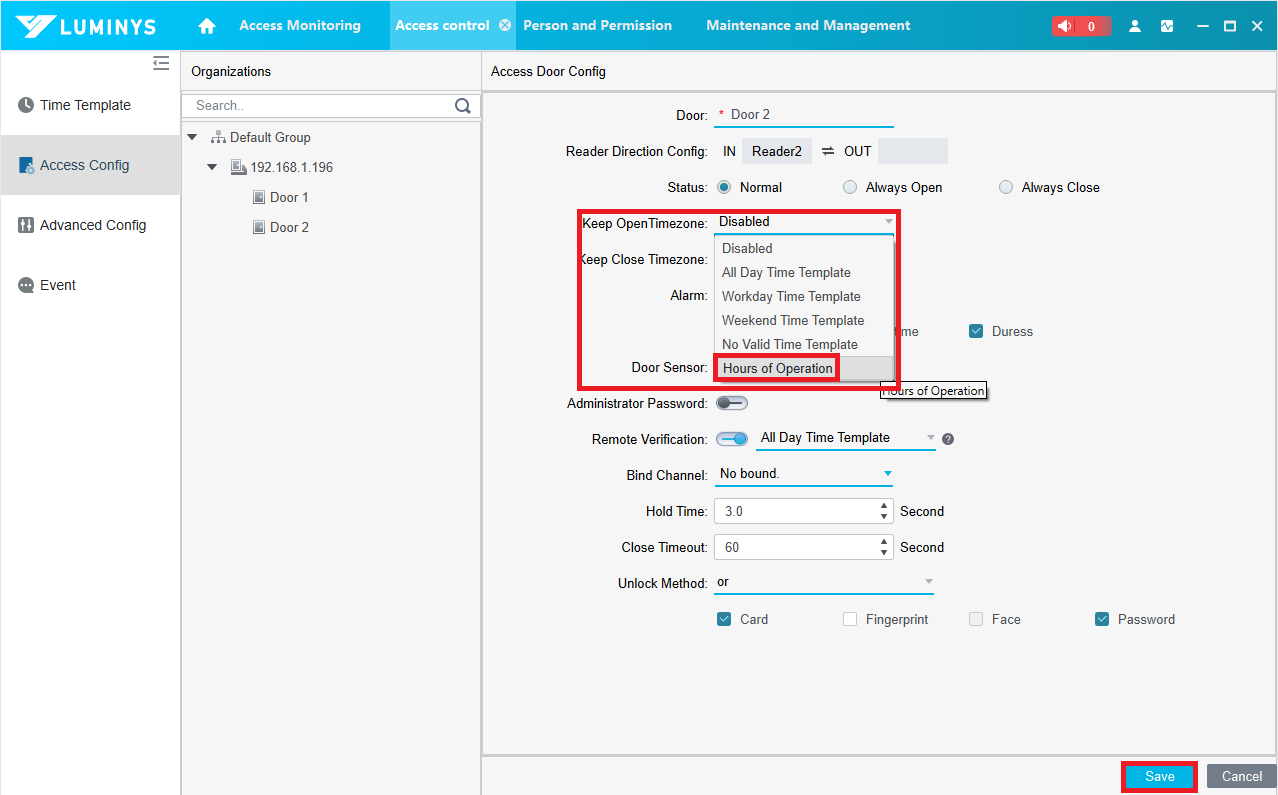Collapse the left sidebar menu icon
1278x795 pixels.
coord(161,64)
